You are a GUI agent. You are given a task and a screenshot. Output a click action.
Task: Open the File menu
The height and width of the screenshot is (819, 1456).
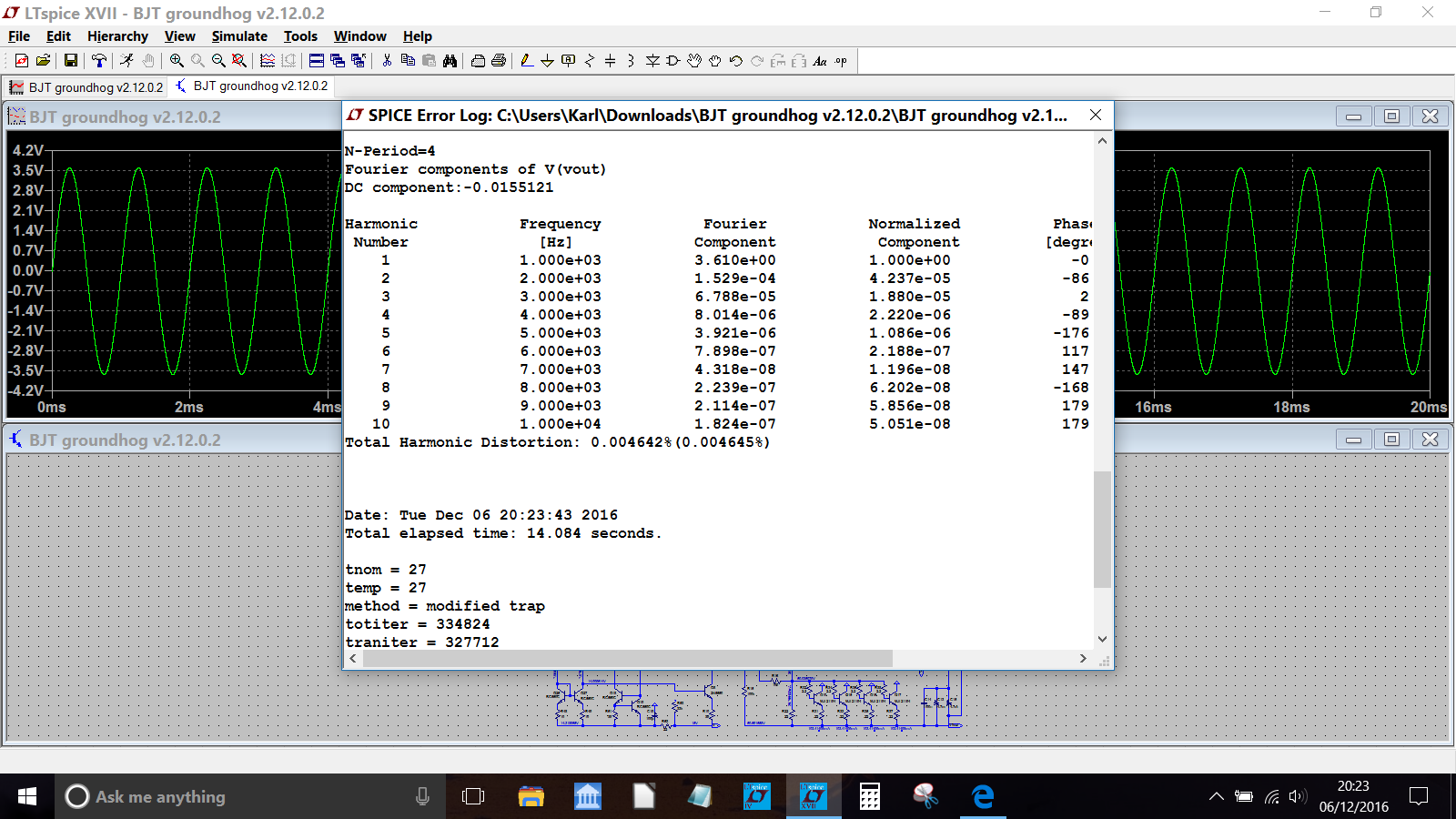coord(19,36)
